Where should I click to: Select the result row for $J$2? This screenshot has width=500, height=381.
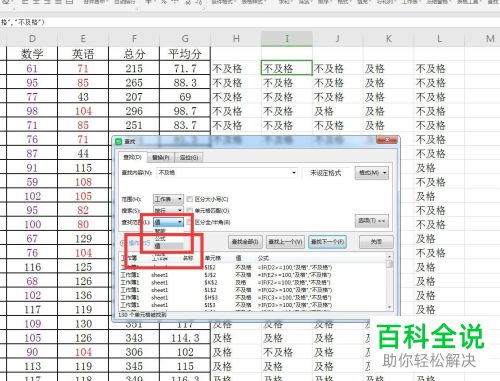[x=252, y=275]
